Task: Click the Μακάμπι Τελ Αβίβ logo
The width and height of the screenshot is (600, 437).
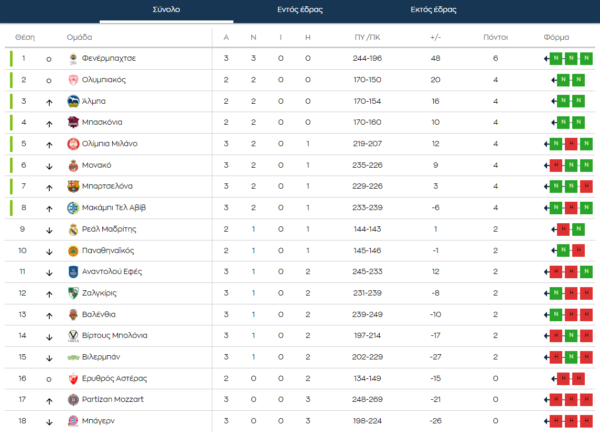Action: click(72, 208)
